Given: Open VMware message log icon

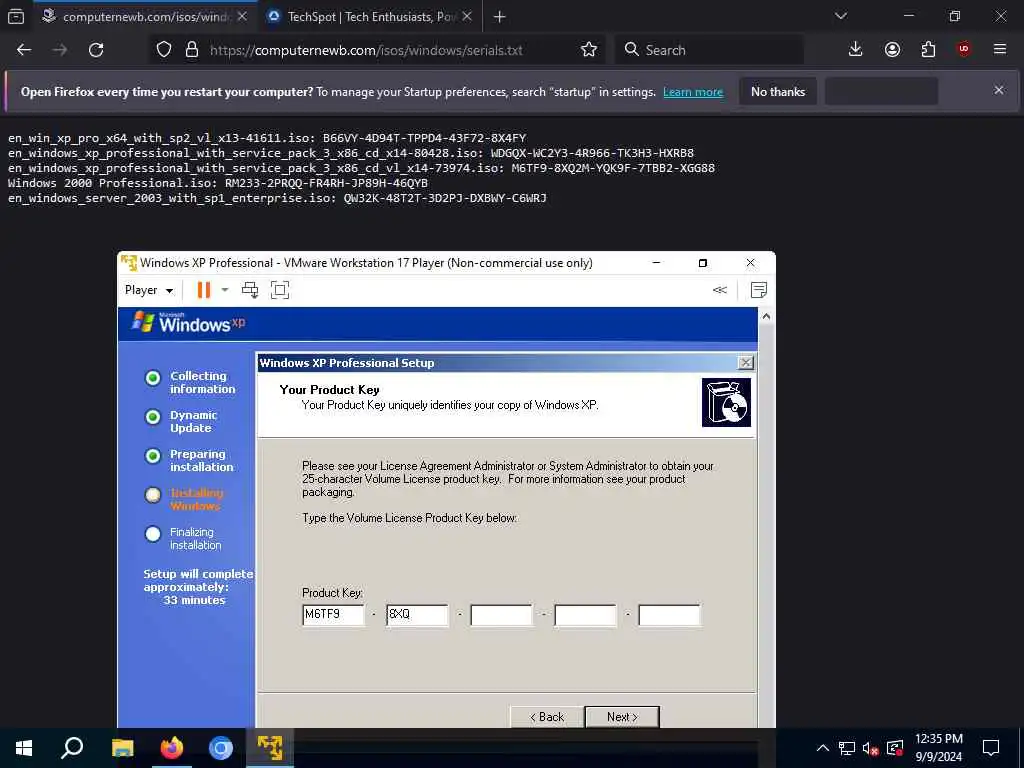Looking at the screenshot, I should pyautogui.click(x=758, y=290).
